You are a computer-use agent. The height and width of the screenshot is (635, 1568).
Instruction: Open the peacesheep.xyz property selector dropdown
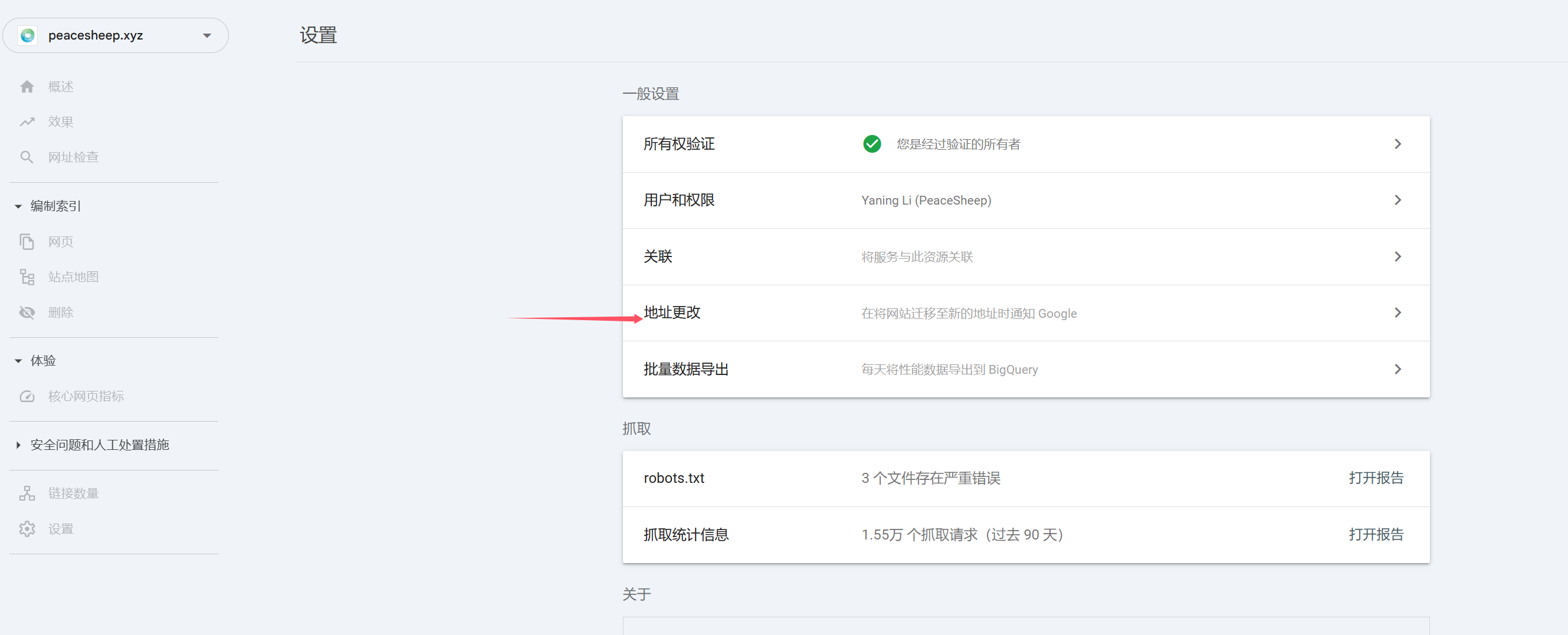(116, 35)
